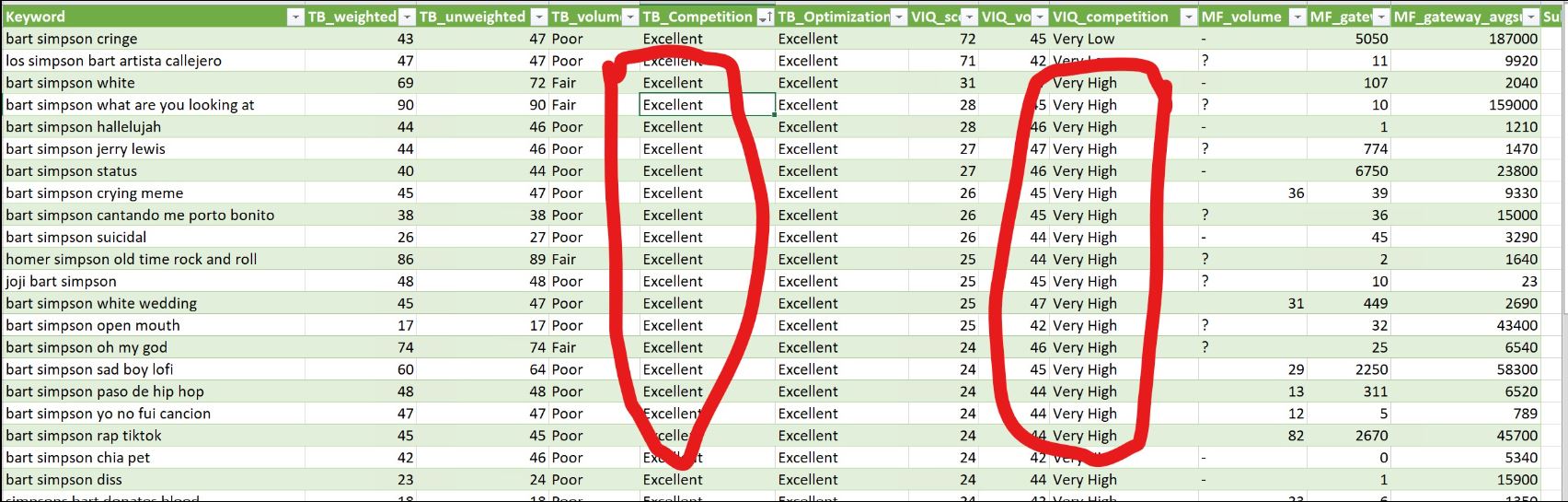Select the MF_gateway value 5050
The height and width of the screenshot is (502, 1568).
coord(1349,39)
